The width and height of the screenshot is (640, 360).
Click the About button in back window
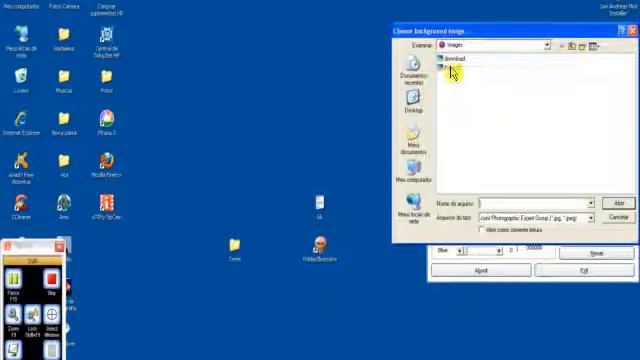[x=481, y=270]
